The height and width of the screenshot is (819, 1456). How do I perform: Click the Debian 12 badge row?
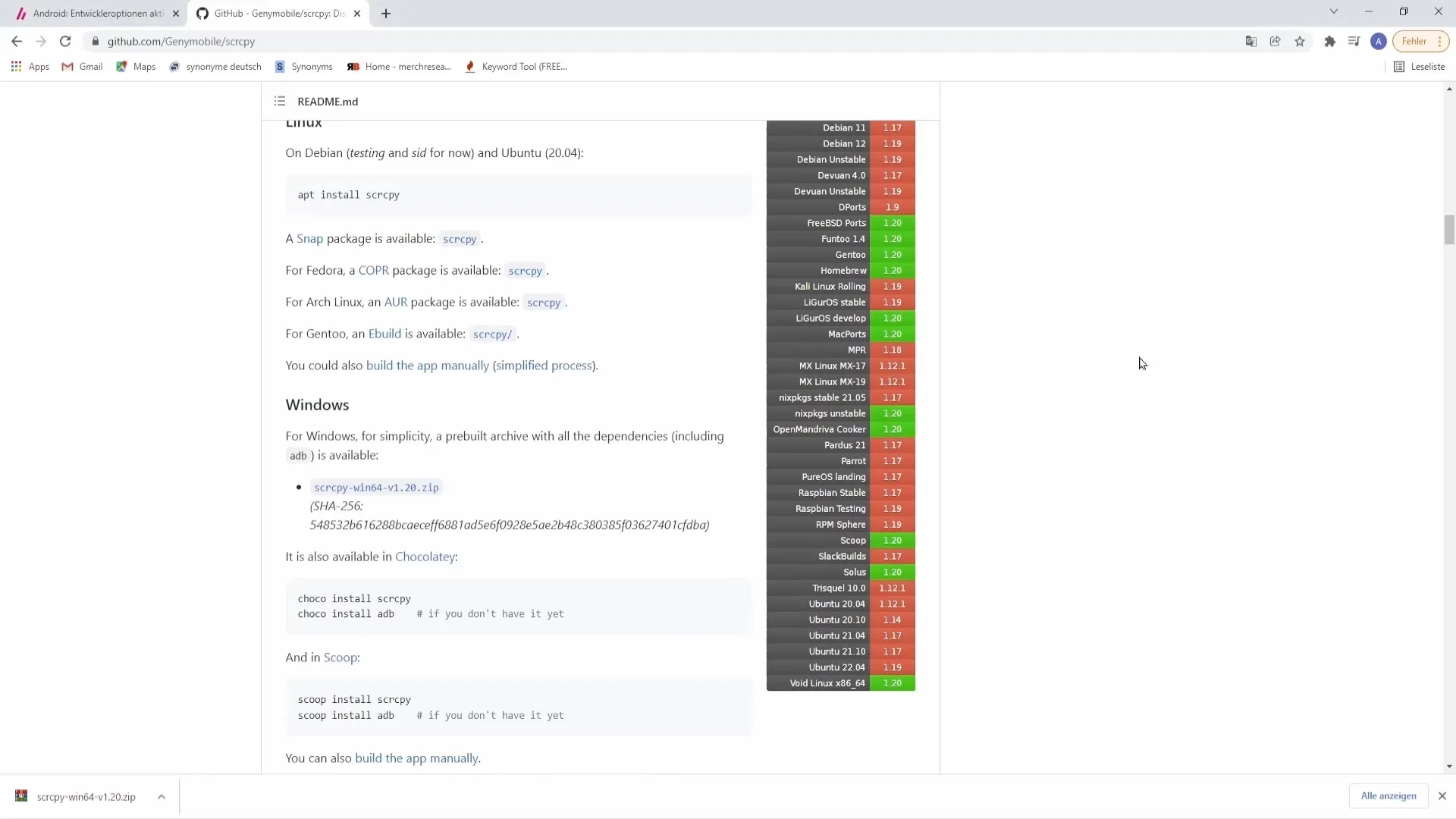[841, 144]
